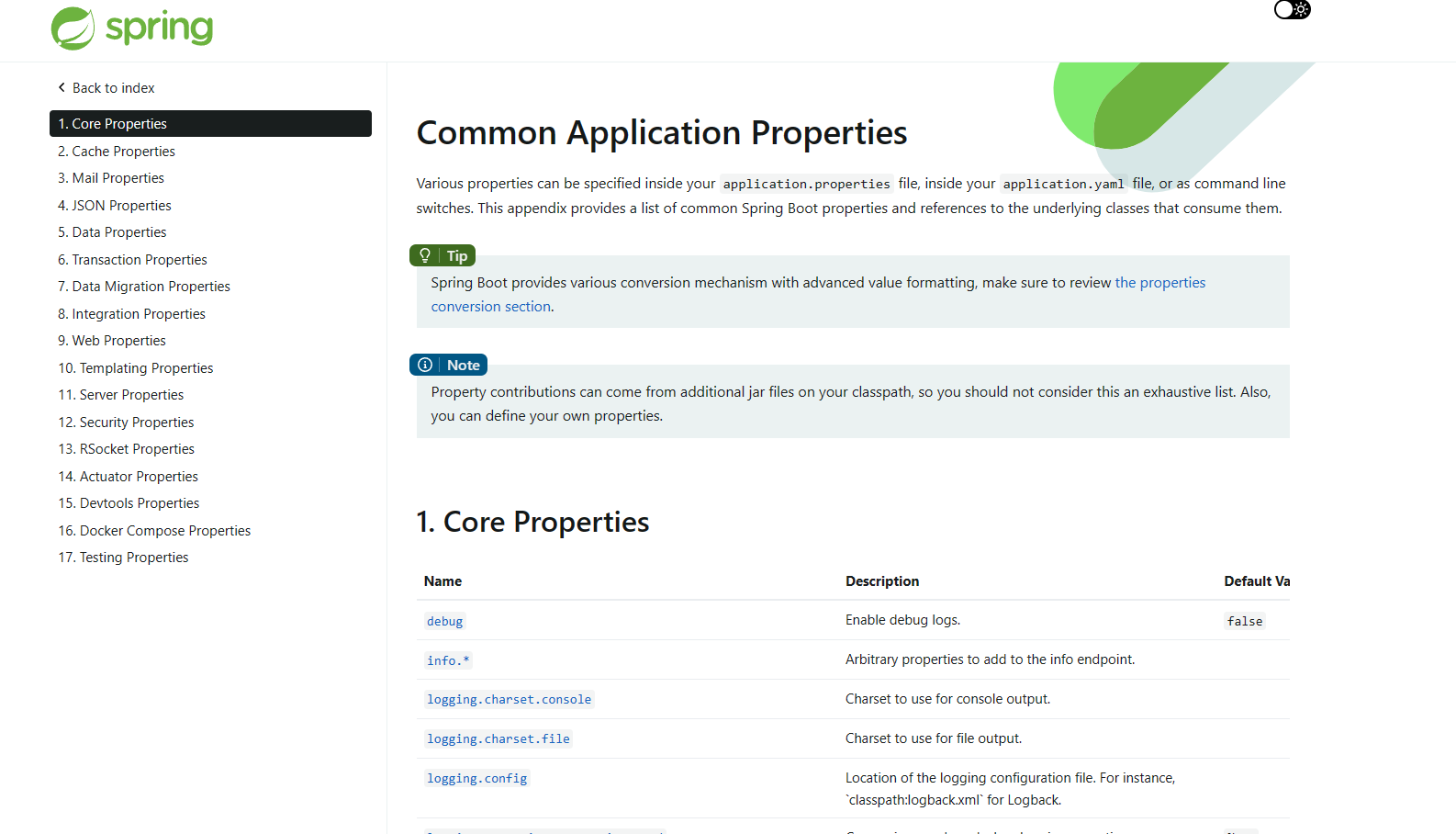The width and height of the screenshot is (1456, 834).
Task: Click 'Arbitrary properties to add' description
Action: click(x=990, y=659)
